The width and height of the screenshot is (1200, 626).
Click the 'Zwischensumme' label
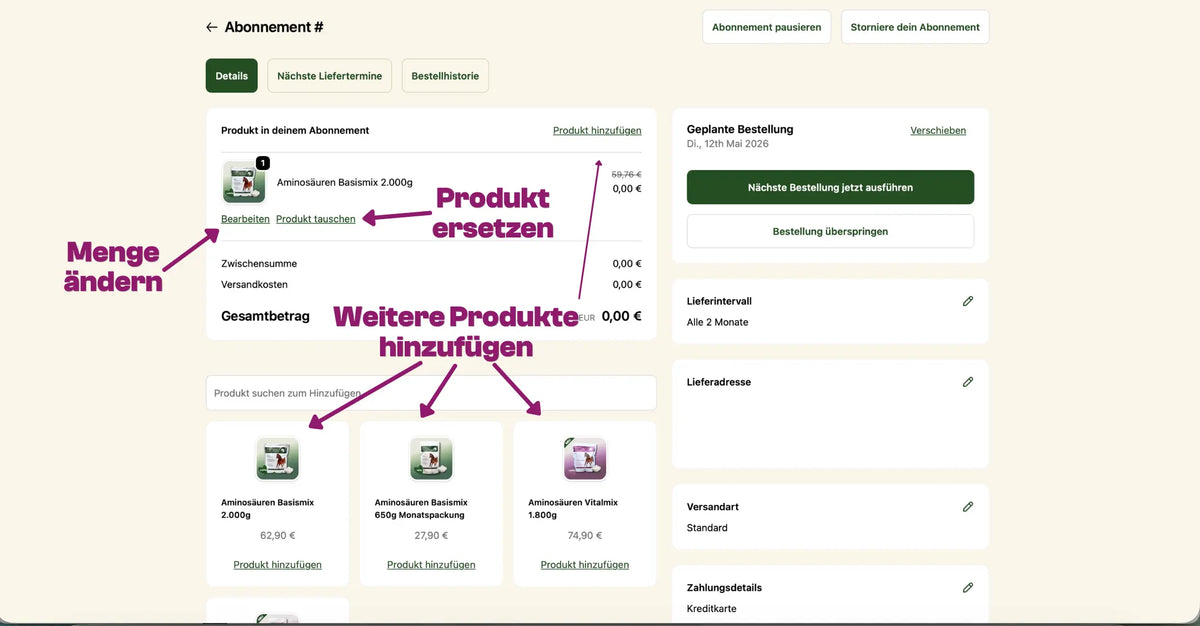259,264
